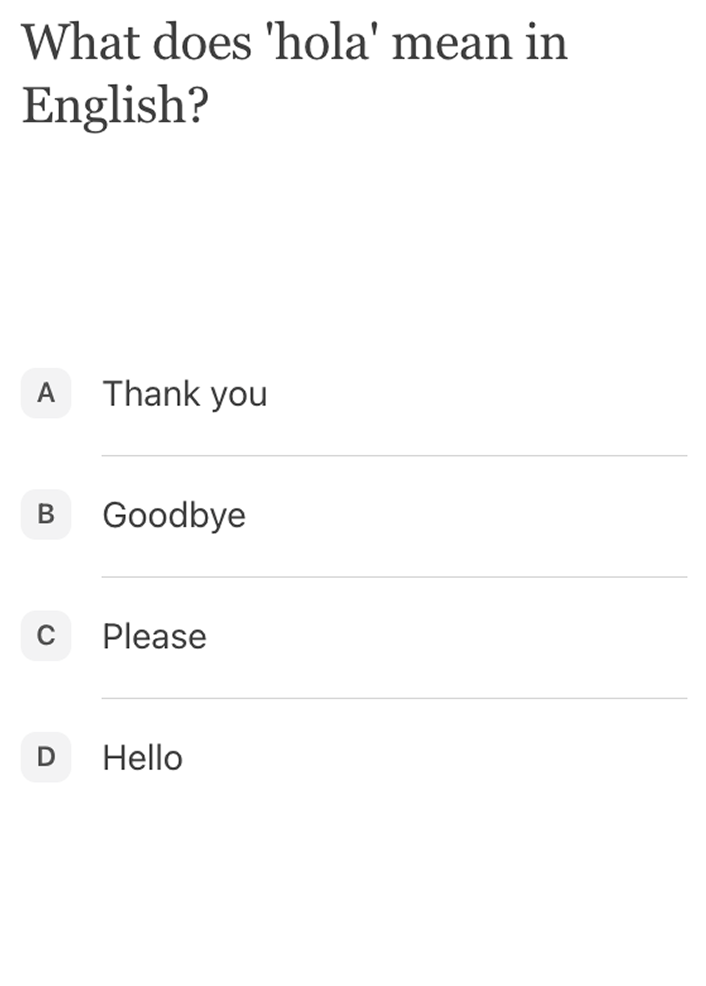Click the letter B badge
Viewport: 706px width, 986px height.
pyautogui.click(x=45, y=515)
